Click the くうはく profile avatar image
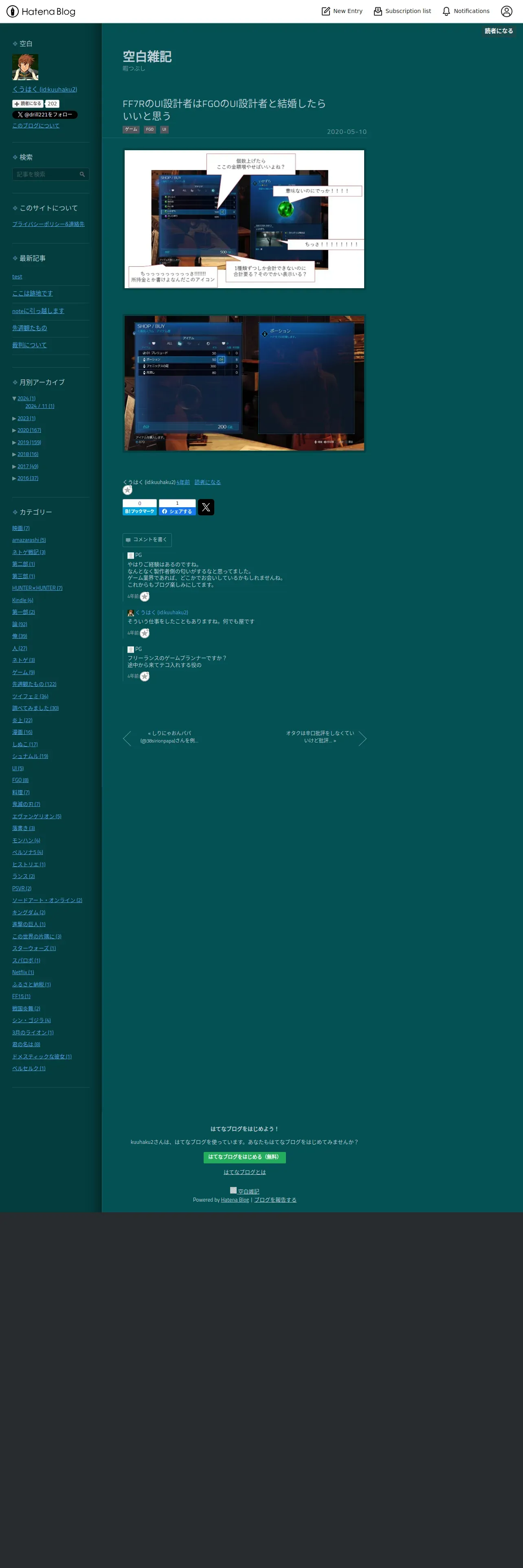The image size is (523, 1568). 26,67
